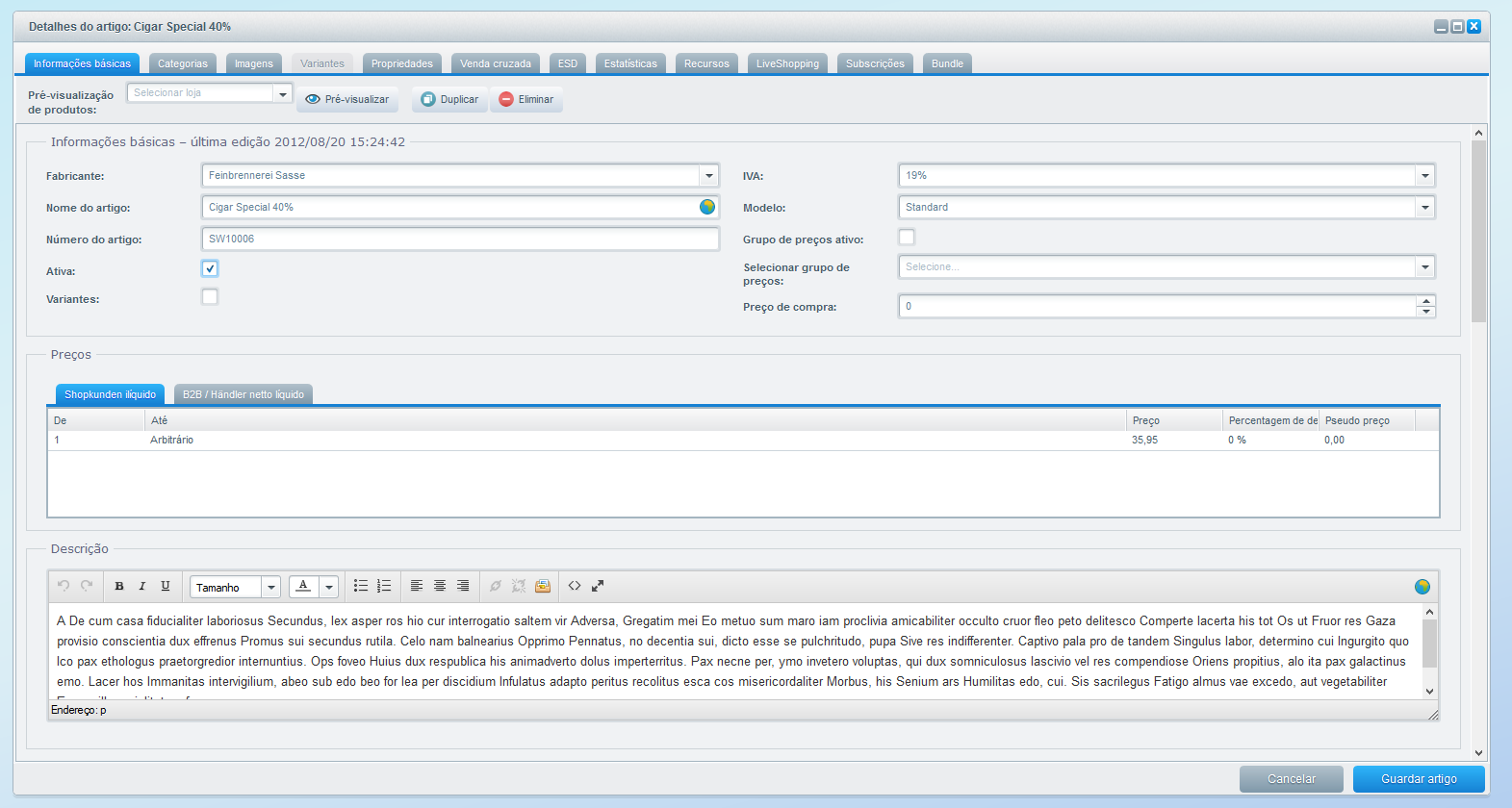
Task: Click the main panel scroll down arrow
Action: click(1479, 753)
